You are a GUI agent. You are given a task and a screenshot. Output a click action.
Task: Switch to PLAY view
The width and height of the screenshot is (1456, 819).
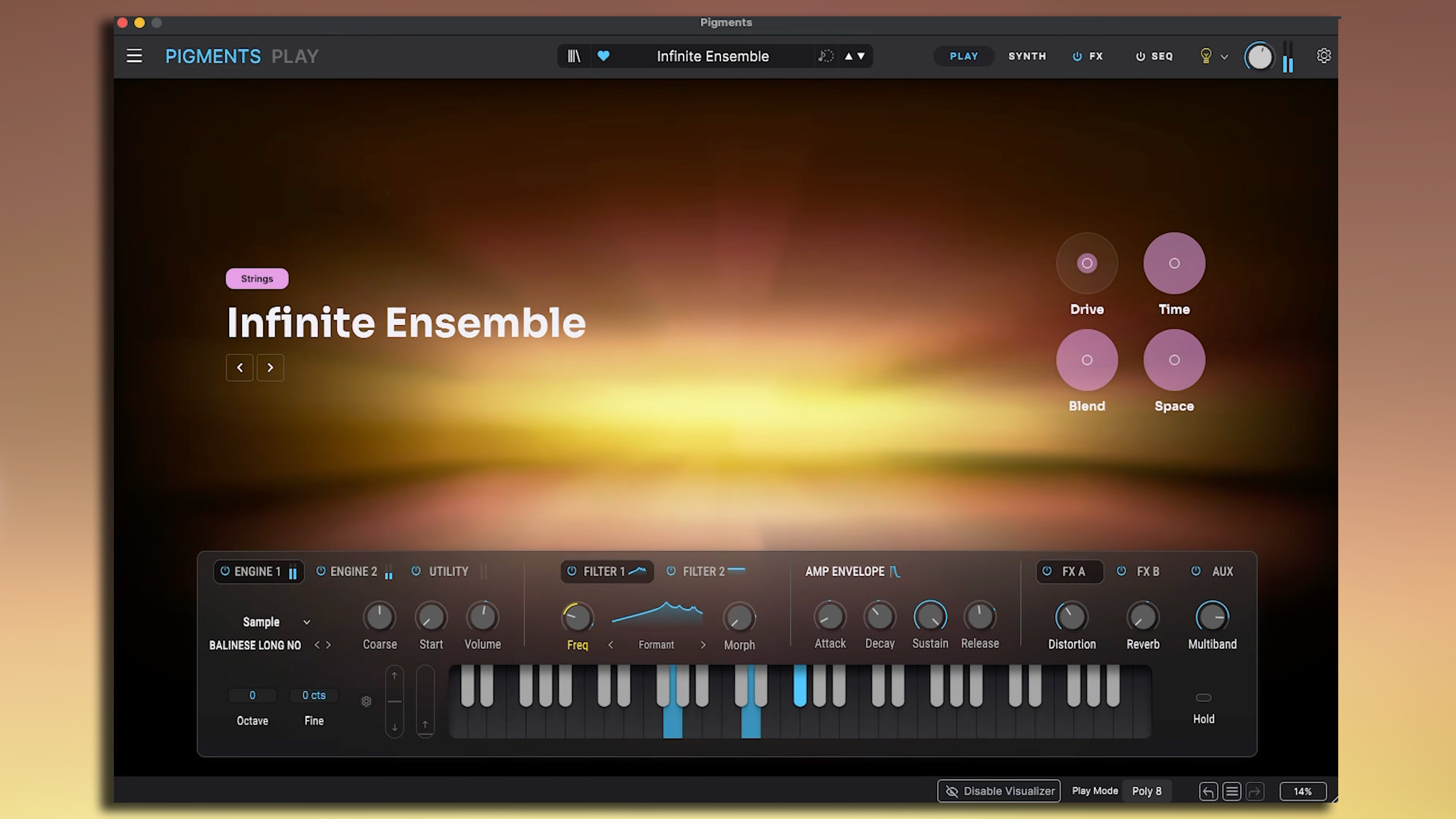[x=964, y=56]
